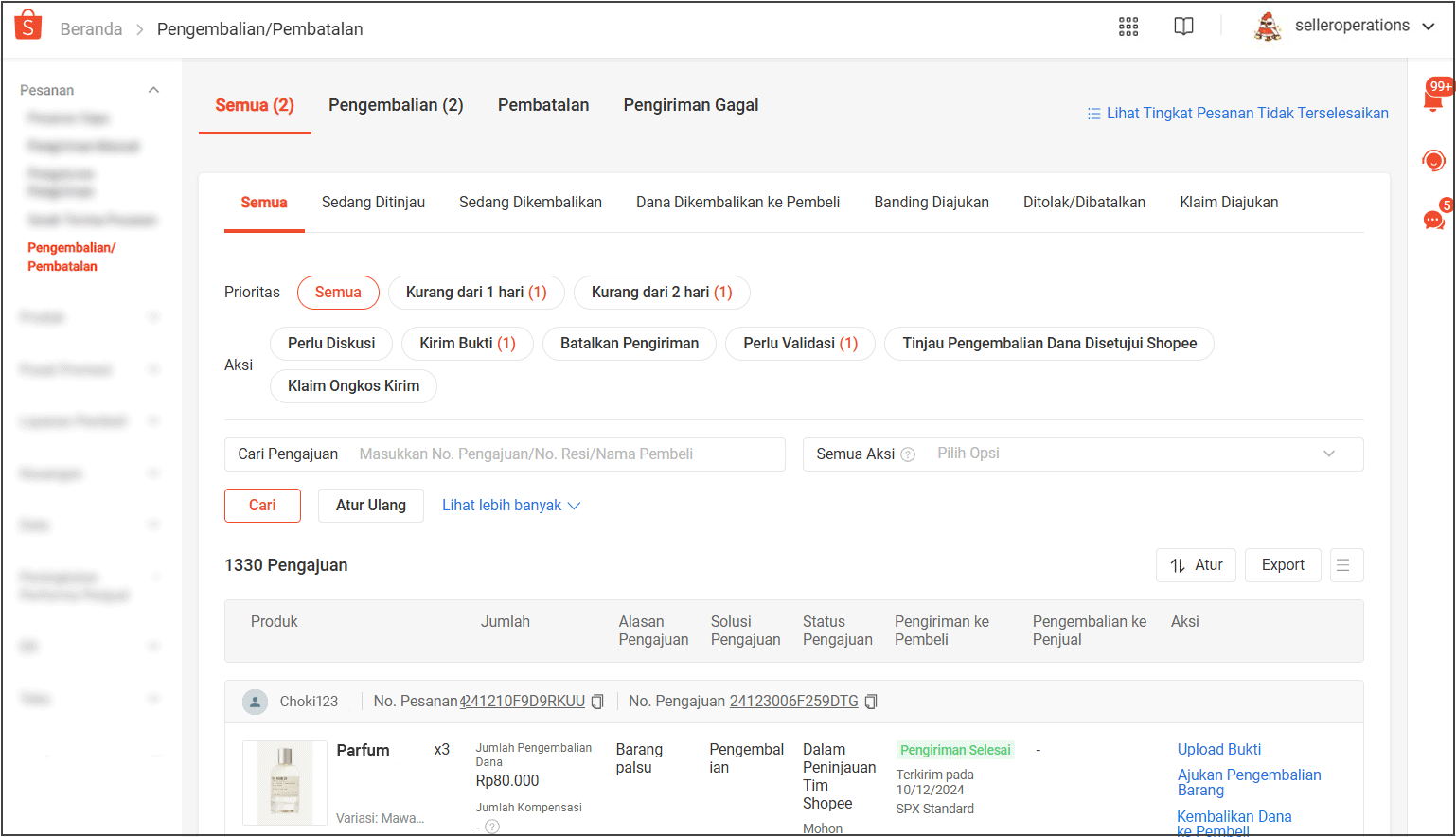Copy the order number 241210F9D9RKUU

(x=597, y=702)
